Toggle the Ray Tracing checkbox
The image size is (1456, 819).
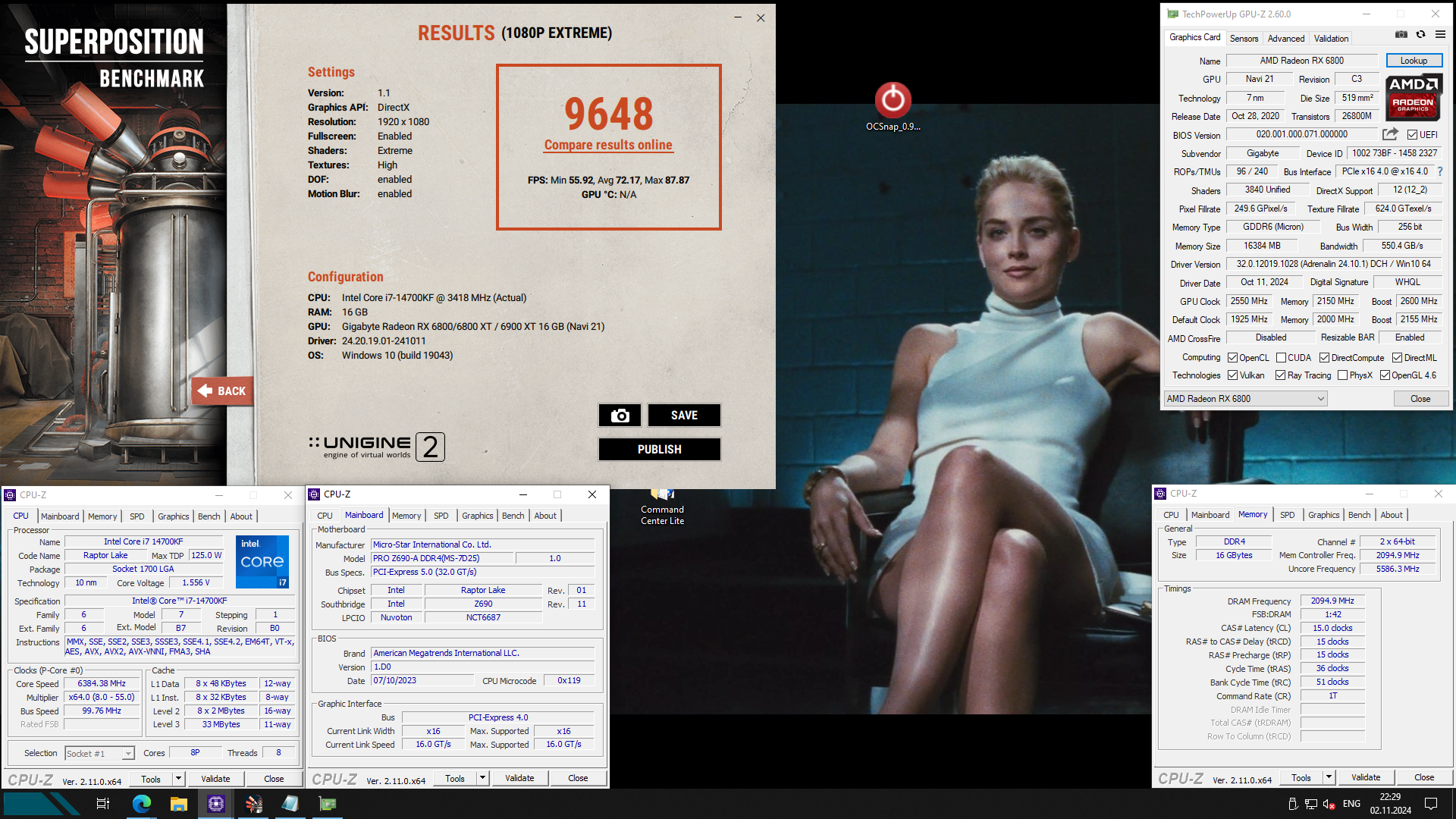coord(1280,375)
